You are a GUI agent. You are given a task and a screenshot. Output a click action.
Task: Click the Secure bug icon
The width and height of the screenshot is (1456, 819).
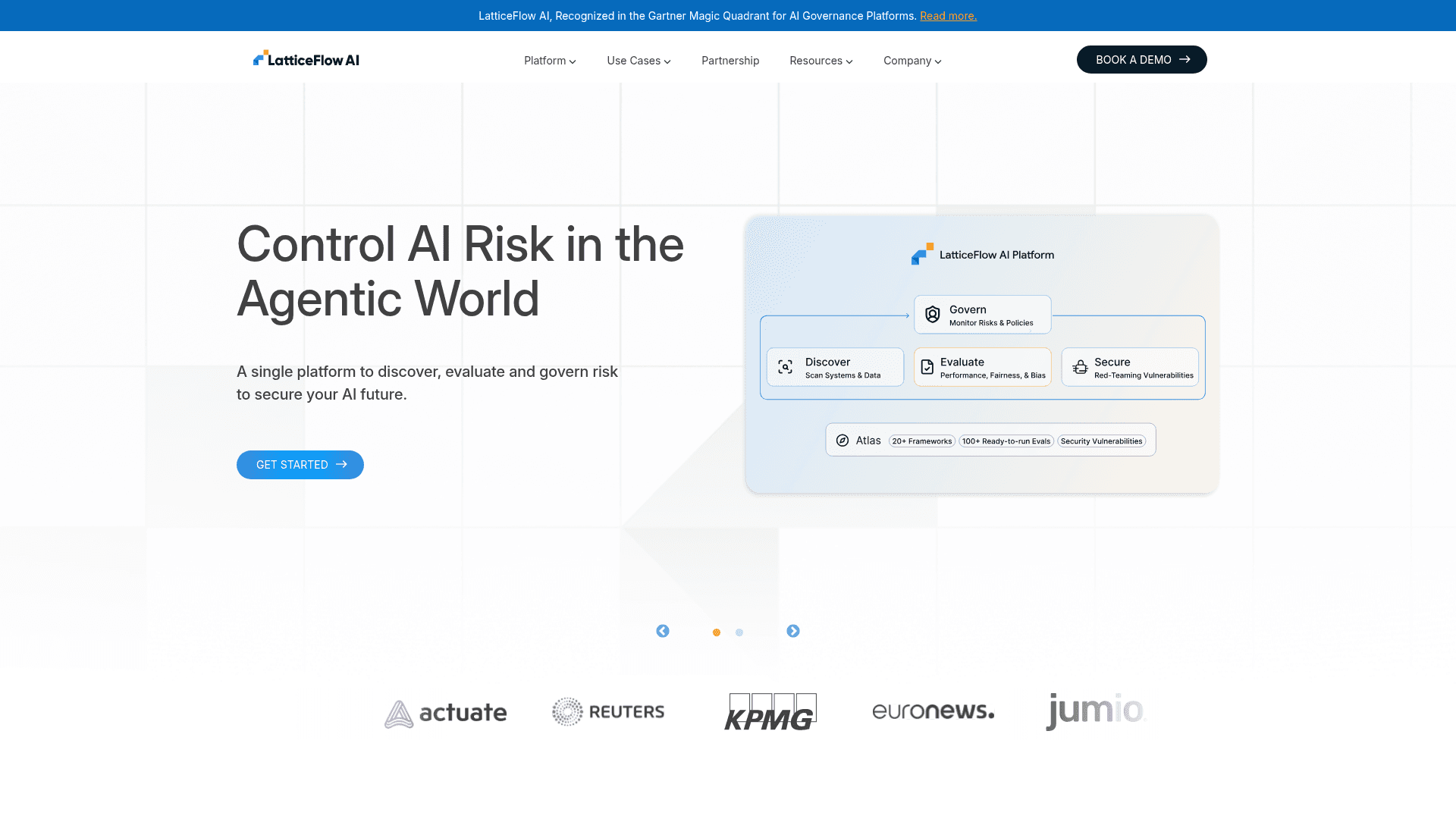coord(1080,367)
